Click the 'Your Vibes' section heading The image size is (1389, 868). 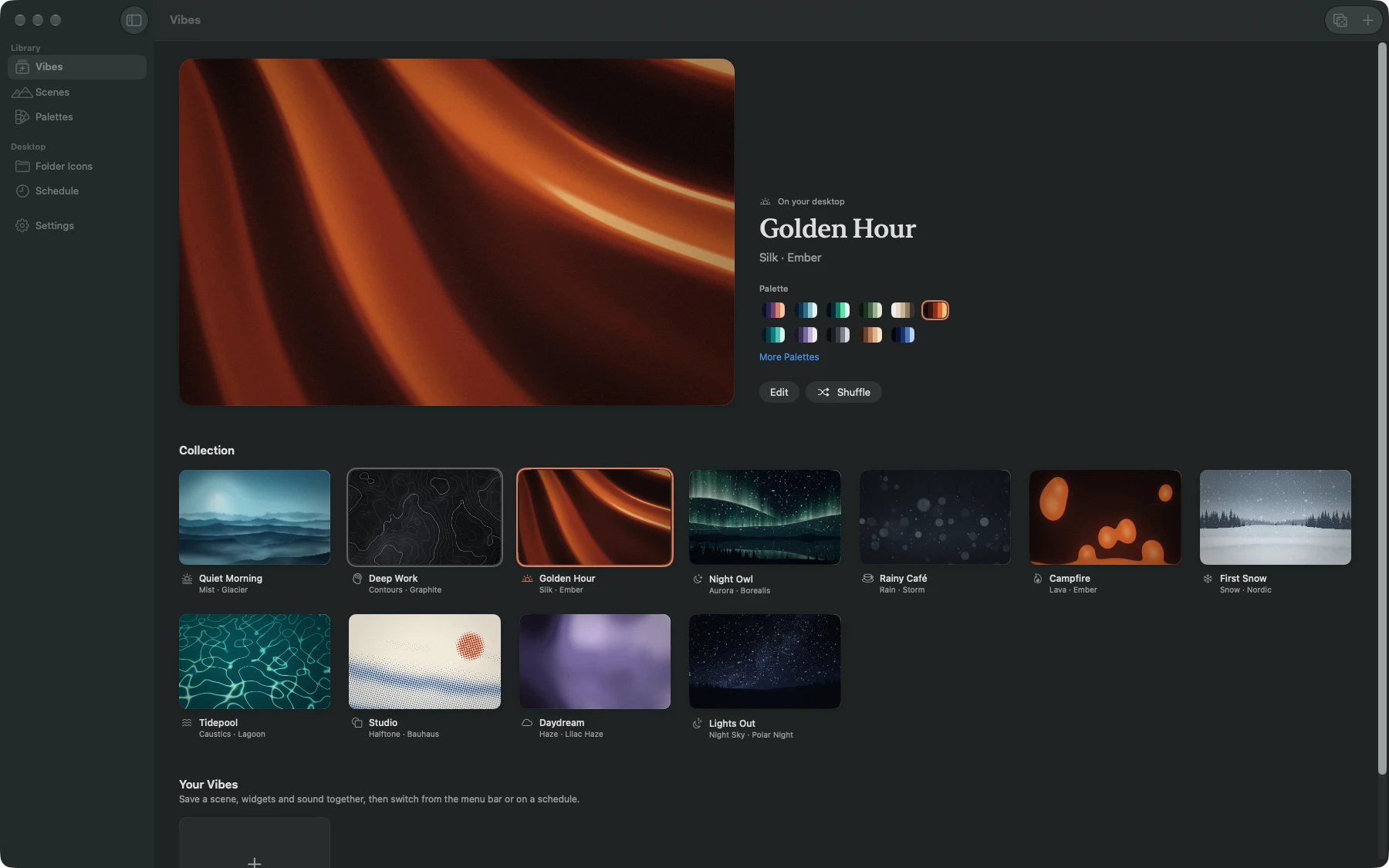[208, 785]
